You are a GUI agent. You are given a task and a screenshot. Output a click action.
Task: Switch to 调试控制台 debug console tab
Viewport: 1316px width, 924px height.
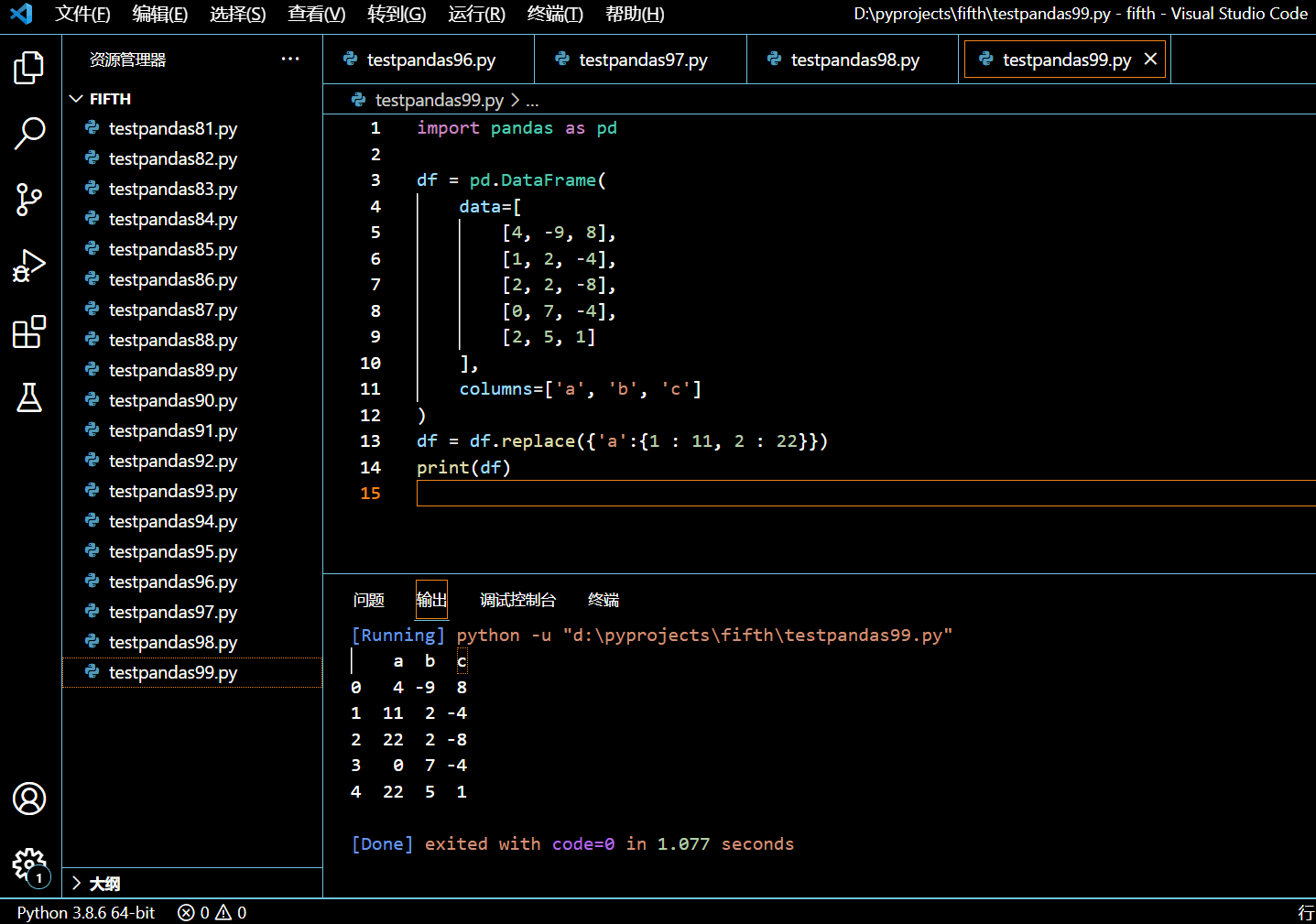click(517, 600)
